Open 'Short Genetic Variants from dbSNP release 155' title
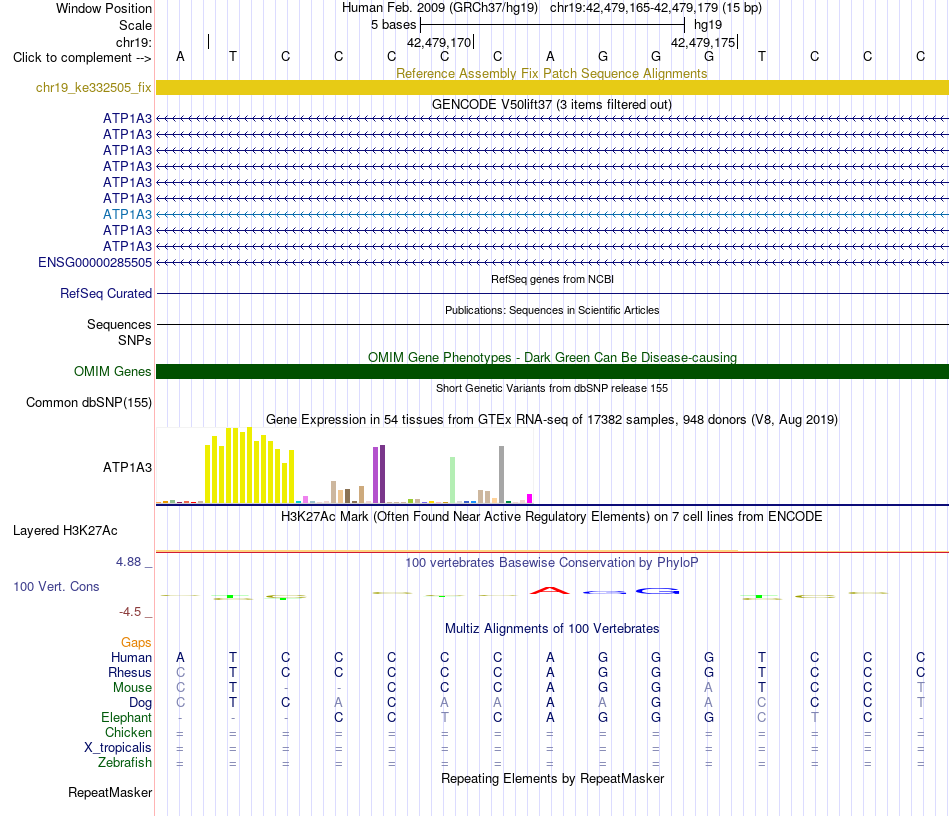The width and height of the screenshot is (950, 816). (x=552, y=388)
